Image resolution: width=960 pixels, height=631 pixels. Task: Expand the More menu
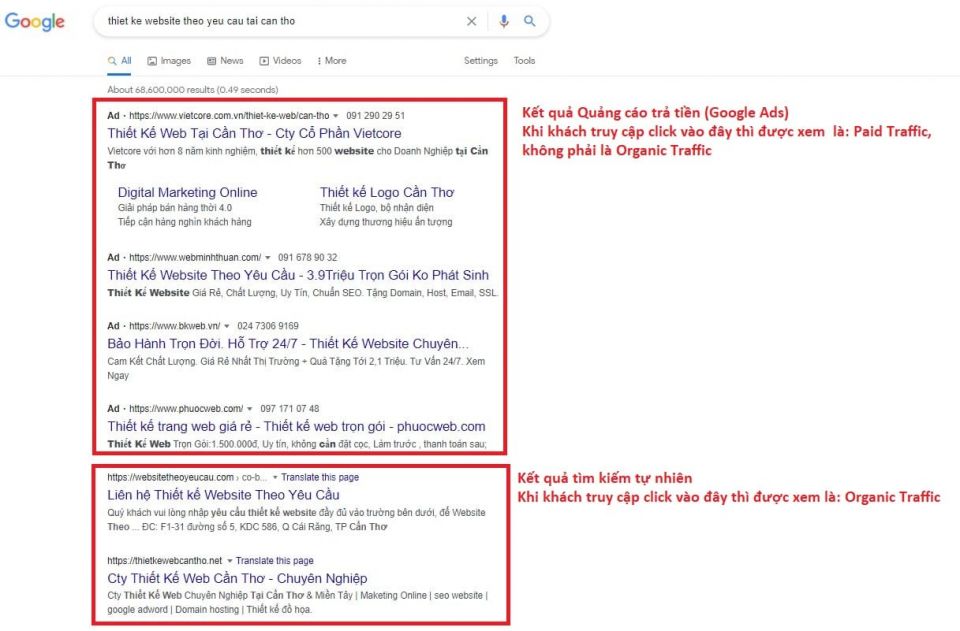point(331,61)
